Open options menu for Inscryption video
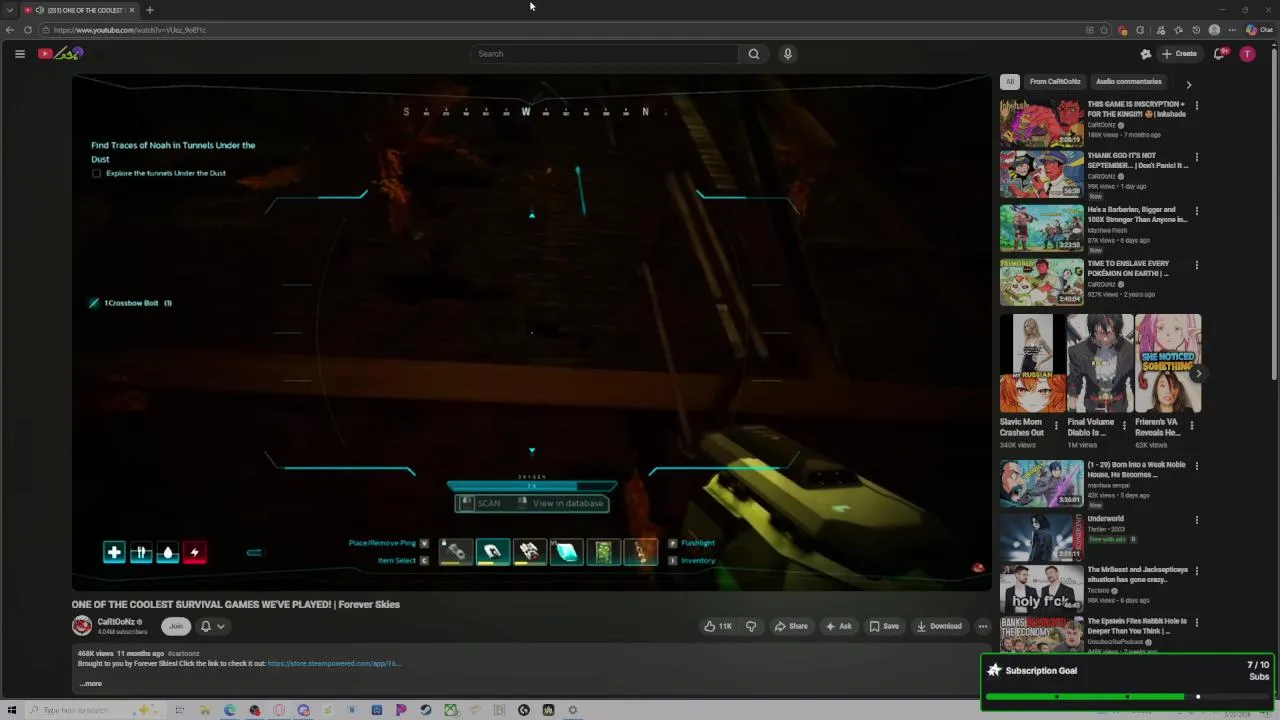This screenshot has width=1280, height=720. pyautogui.click(x=1196, y=105)
